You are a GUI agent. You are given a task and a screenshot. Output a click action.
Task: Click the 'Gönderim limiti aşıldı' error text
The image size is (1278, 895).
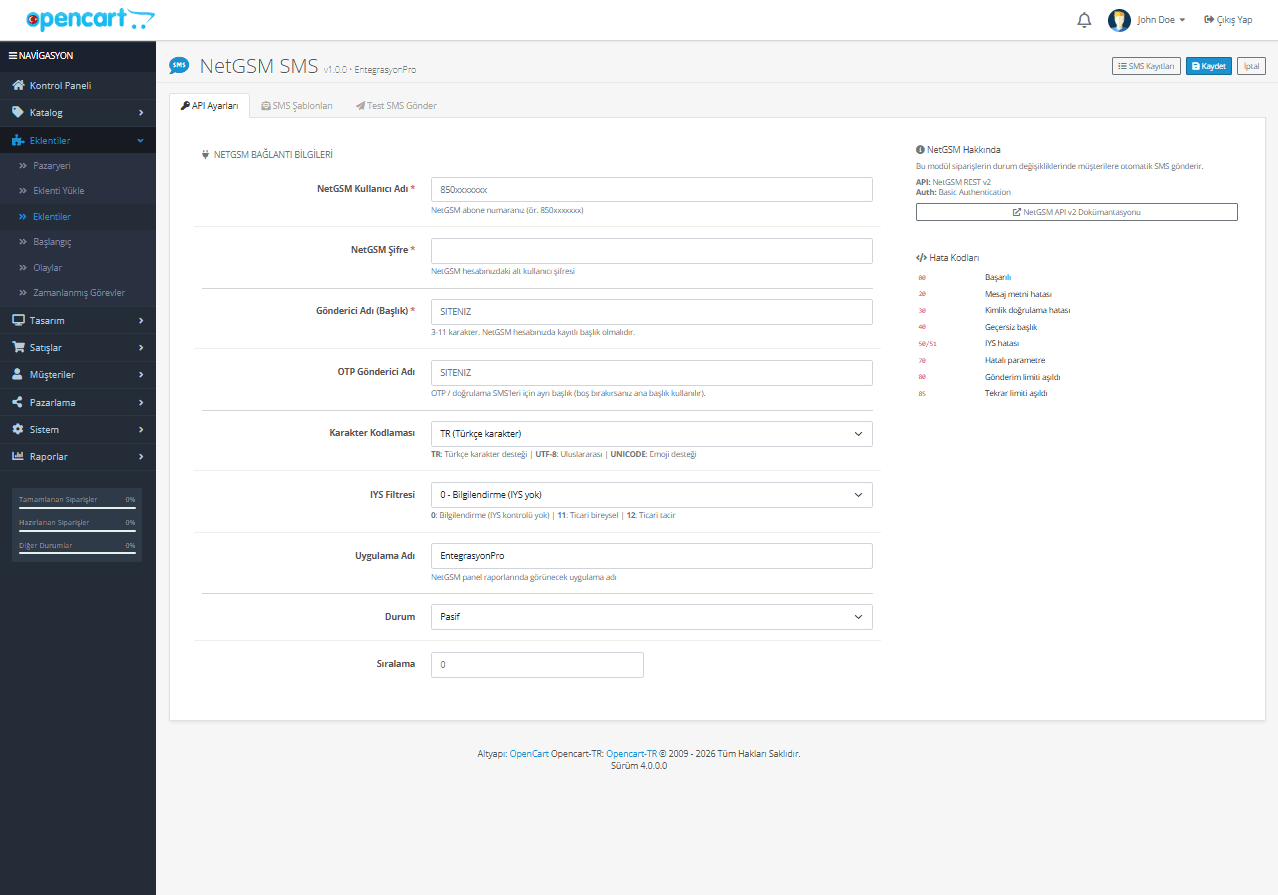coord(1022,377)
